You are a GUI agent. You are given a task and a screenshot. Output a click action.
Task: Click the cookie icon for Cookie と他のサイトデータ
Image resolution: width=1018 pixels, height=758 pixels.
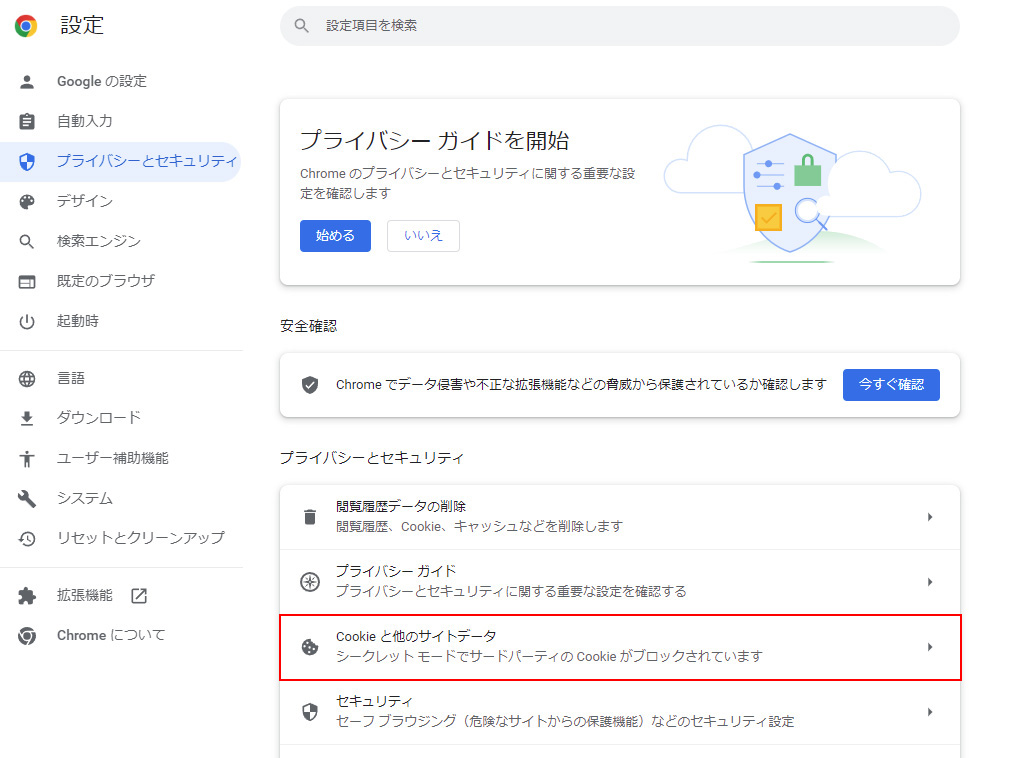(310, 647)
